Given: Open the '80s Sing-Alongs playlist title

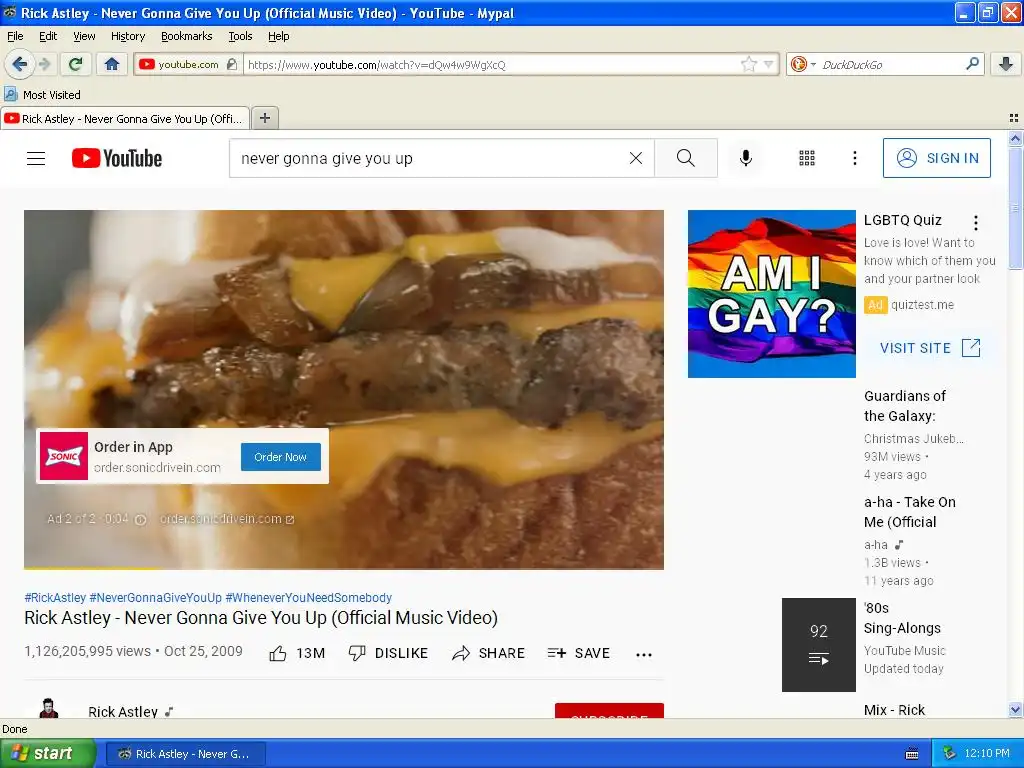Looking at the screenshot, I should pos(902,618).
